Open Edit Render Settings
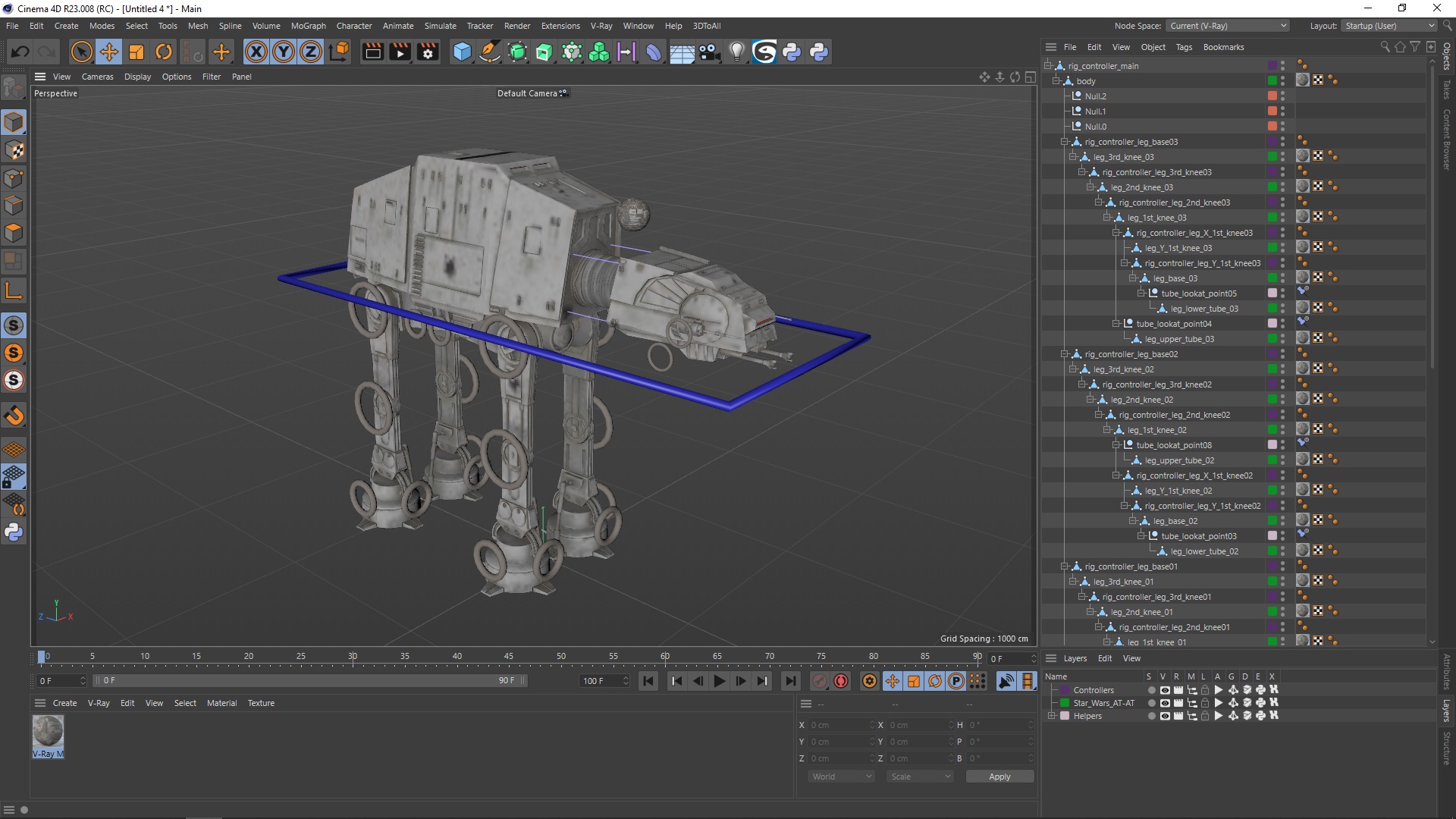 pyautogui.click(x=428, y=52)
